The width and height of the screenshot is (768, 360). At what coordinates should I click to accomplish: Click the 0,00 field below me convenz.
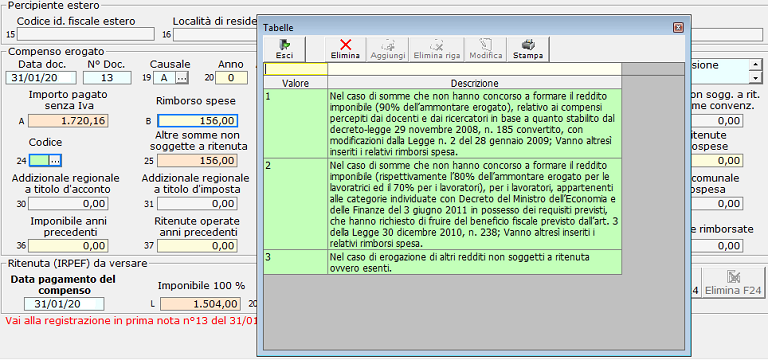coord(717,121)
